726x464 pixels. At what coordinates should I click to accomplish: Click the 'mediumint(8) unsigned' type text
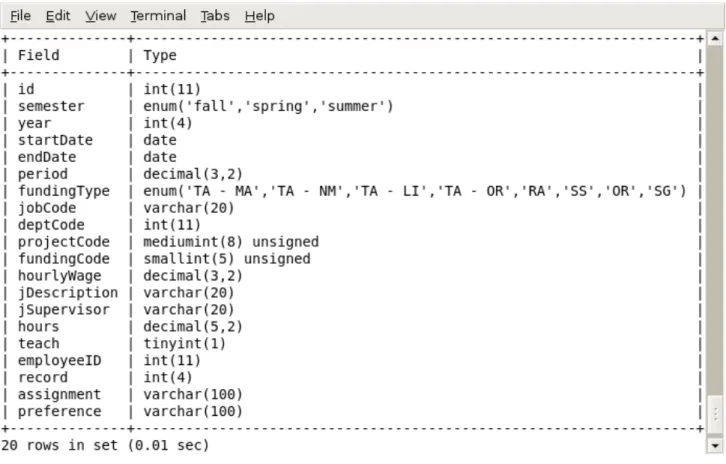231,242
